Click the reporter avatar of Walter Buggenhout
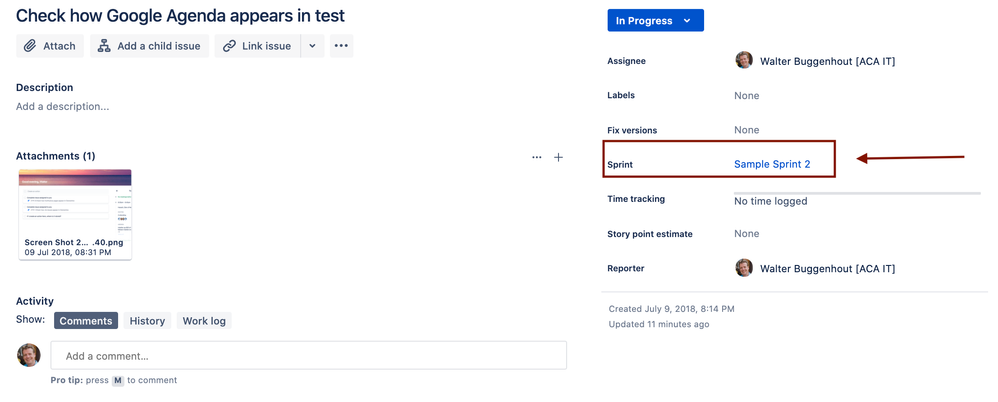998x402 pixels. pyautogui.click(x=744, y=268)
